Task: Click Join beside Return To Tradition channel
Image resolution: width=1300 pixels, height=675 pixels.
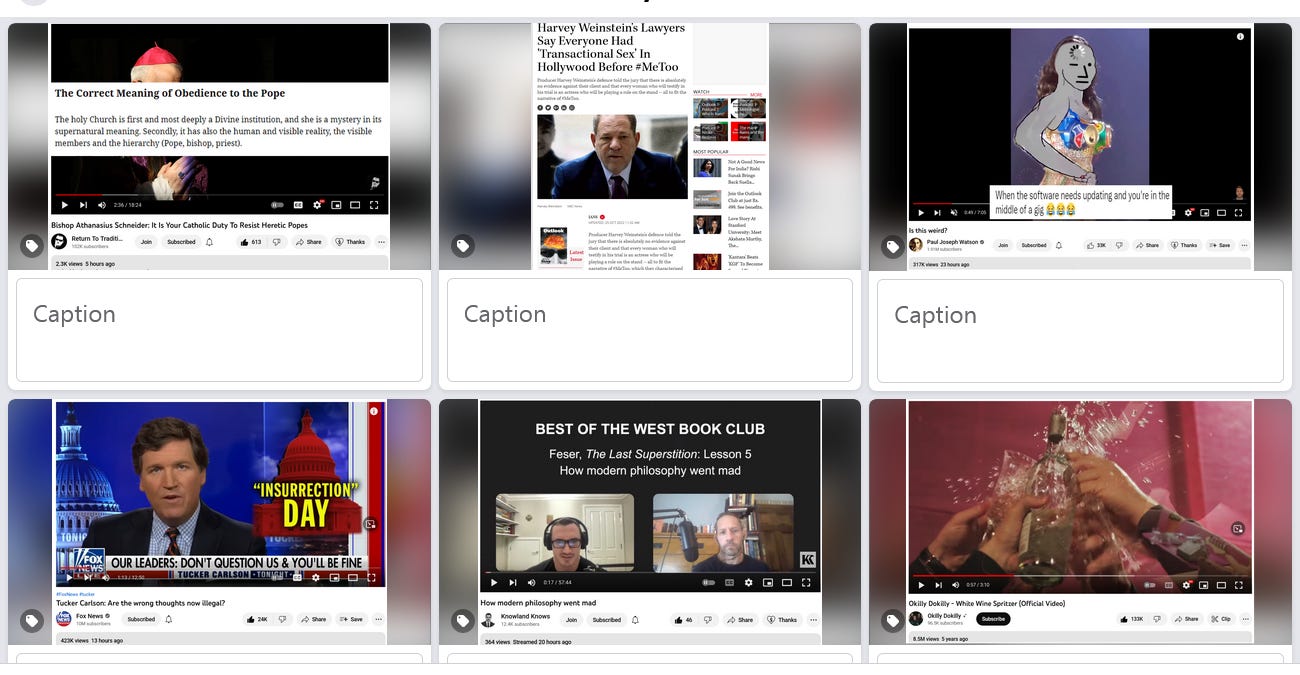Action: (146, 242)
